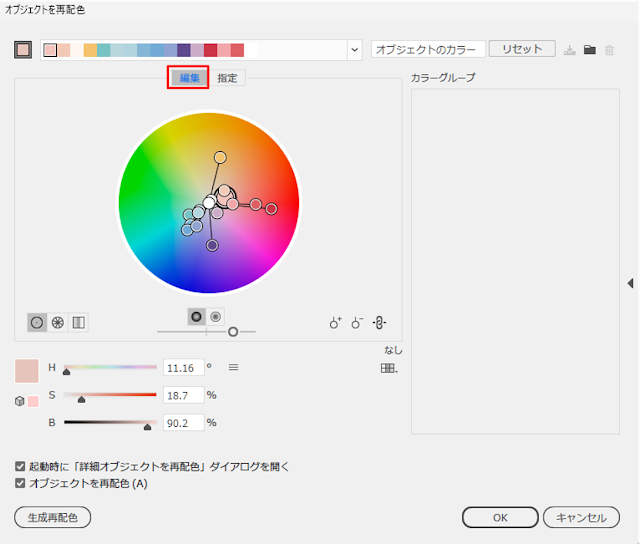
Task: Click the out of gamut cube icon
Action: click(20, 401)
